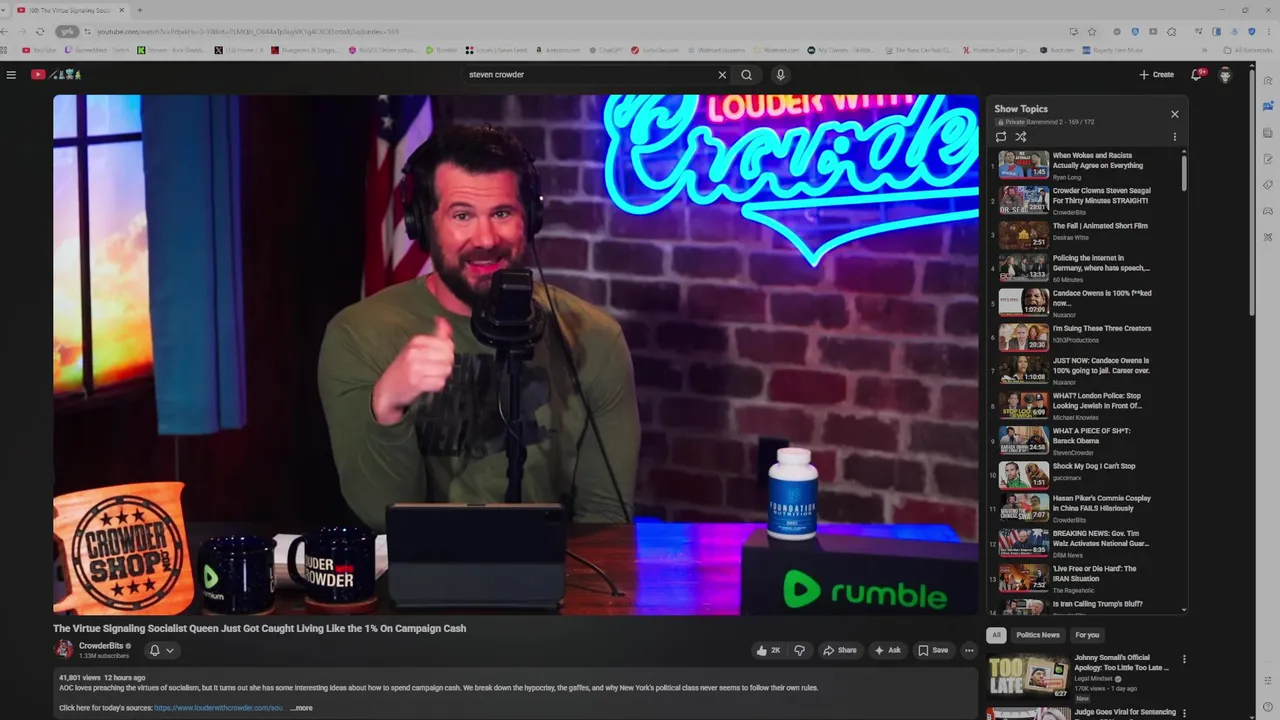Open the CrowderBits channel avatar
Screen dimensions: 1280x720
(64, 650)
